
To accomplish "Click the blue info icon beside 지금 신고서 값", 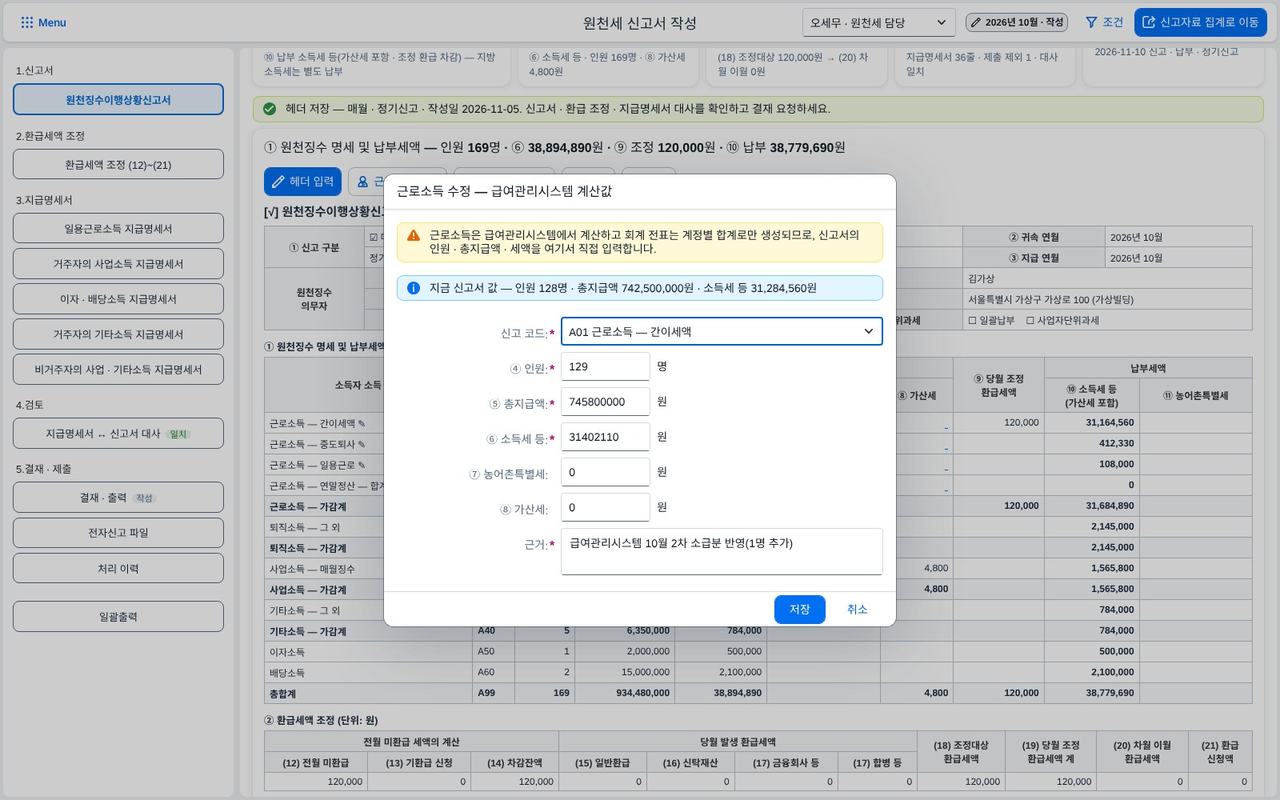I will (413, 288).
